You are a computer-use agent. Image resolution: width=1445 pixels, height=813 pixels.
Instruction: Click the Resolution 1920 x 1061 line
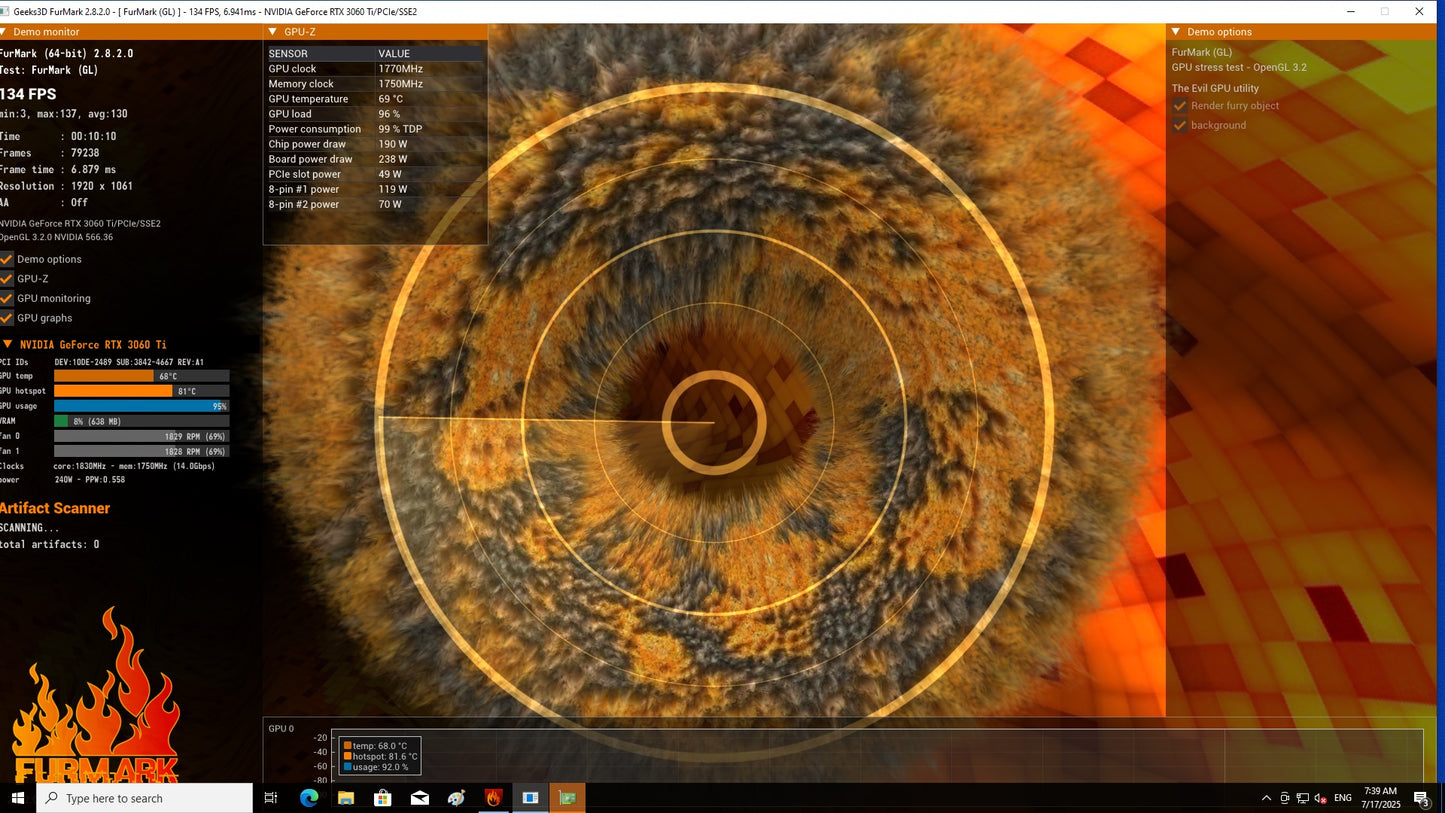click(x=66, y=186)
